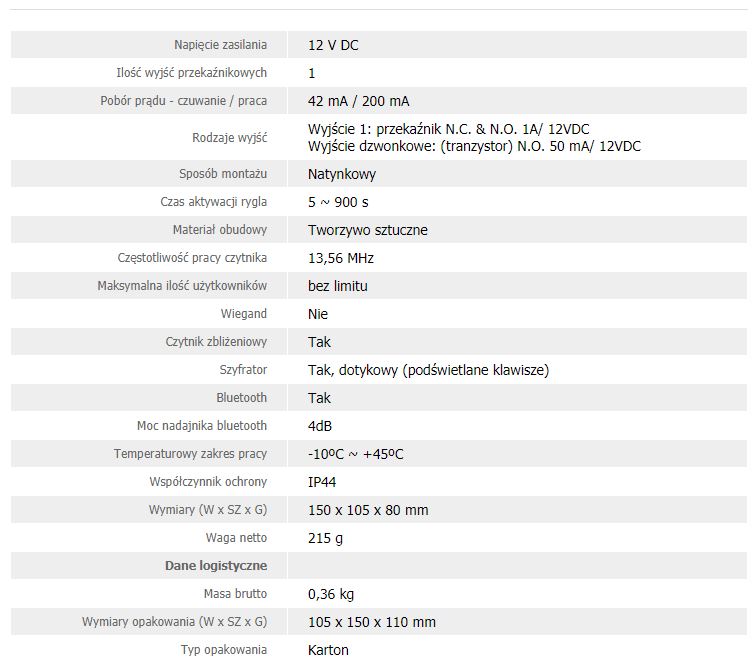Select the IP44 protection rating value
This screenshot has height=671, width=754.
[x=322, y=482]
